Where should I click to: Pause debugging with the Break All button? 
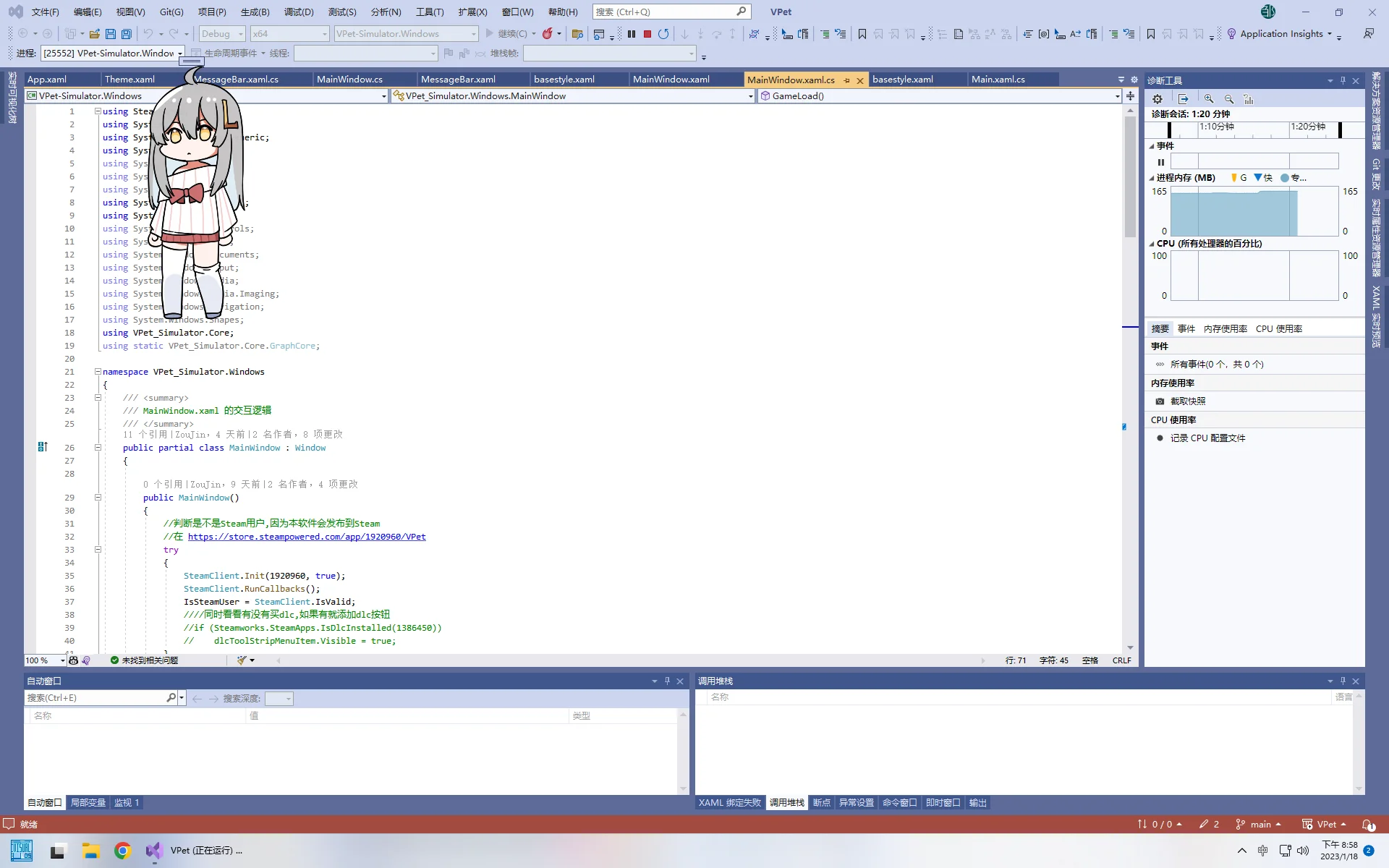click(632, 34)
